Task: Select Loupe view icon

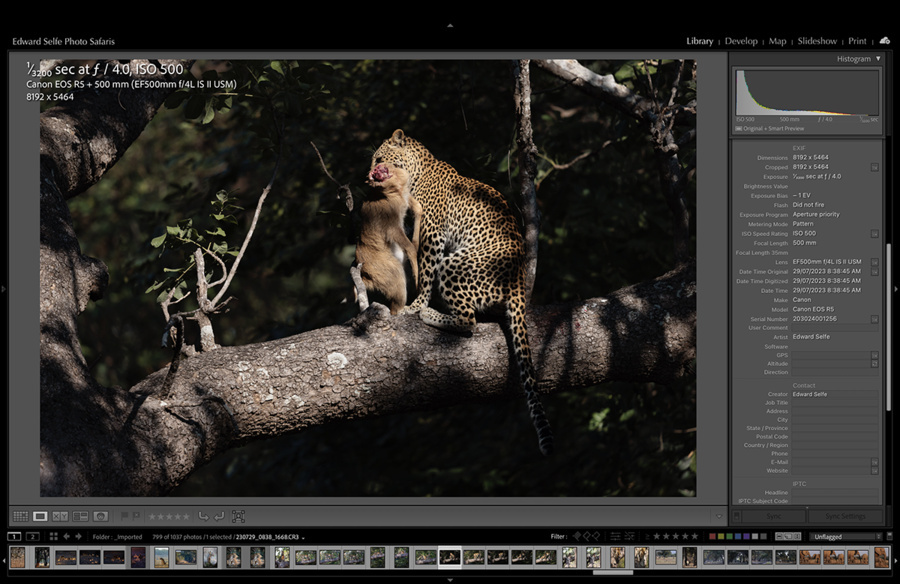Action: (40, 516)
